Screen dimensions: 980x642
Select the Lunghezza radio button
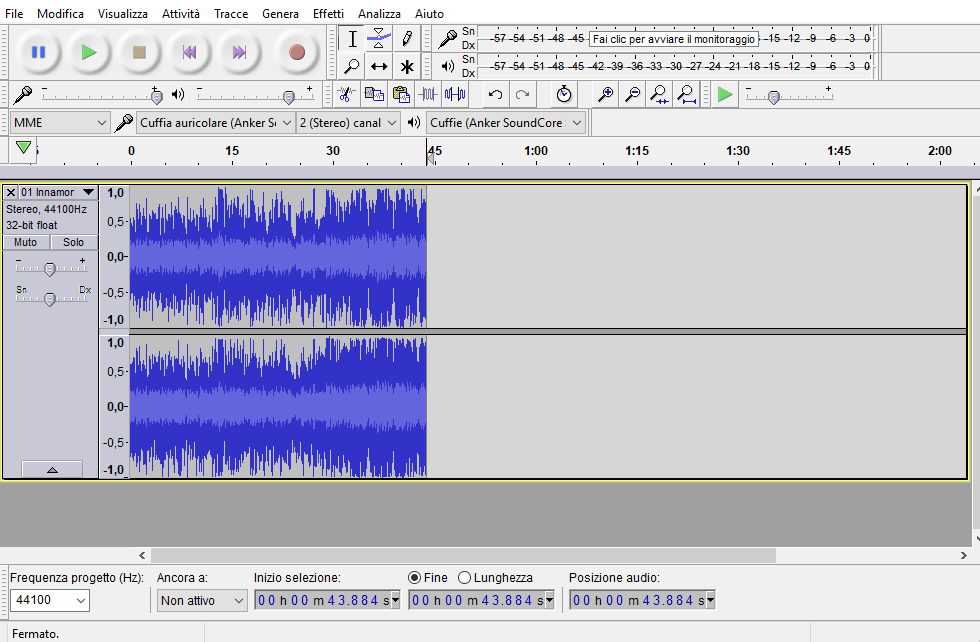pos(464,578)
